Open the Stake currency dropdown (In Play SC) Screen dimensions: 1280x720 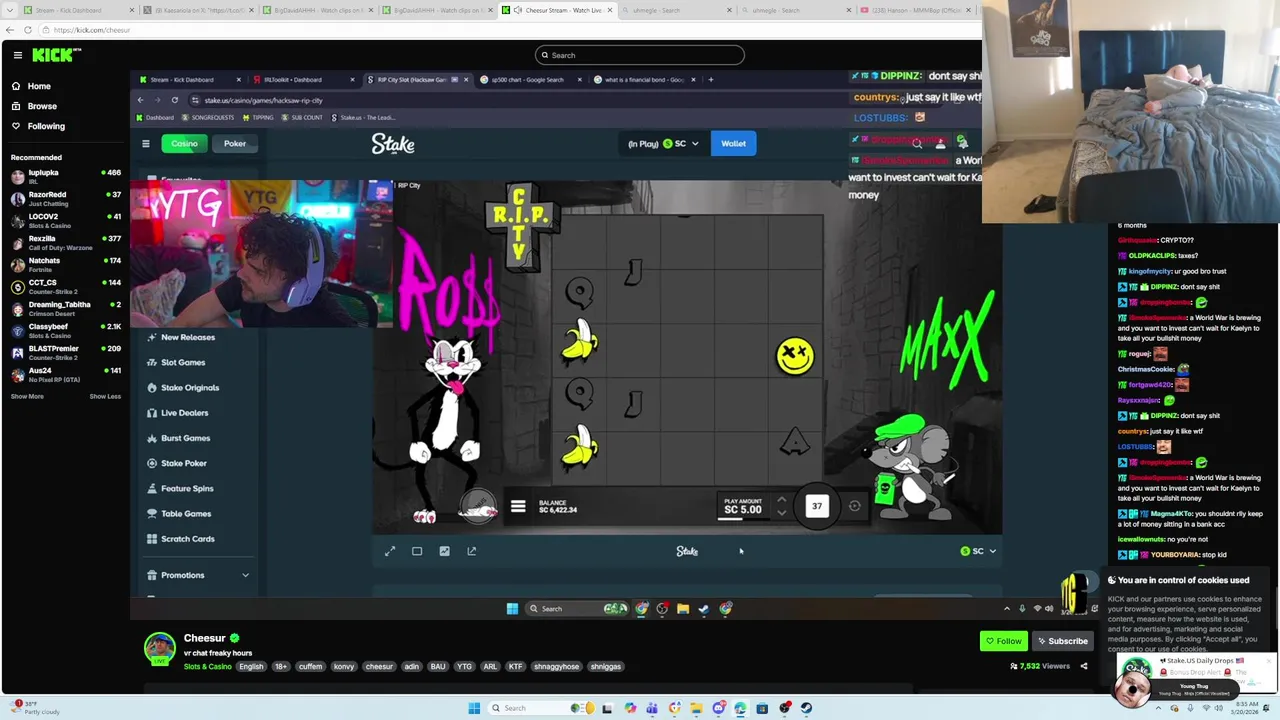tap(663, 144)
